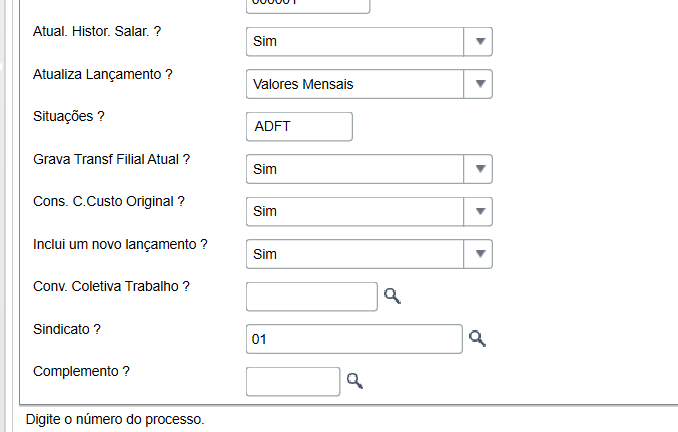Click the "Inclui um novo lançamento ?" label
This screenshot has height=432, width=678.
pos(120,244)
